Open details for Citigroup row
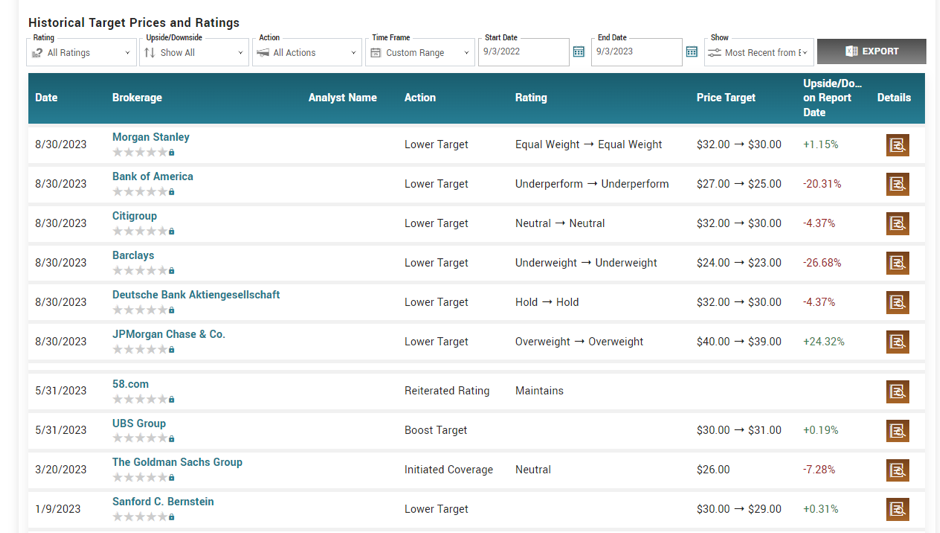Screen dimensions: 940x533 coord(897,224)
